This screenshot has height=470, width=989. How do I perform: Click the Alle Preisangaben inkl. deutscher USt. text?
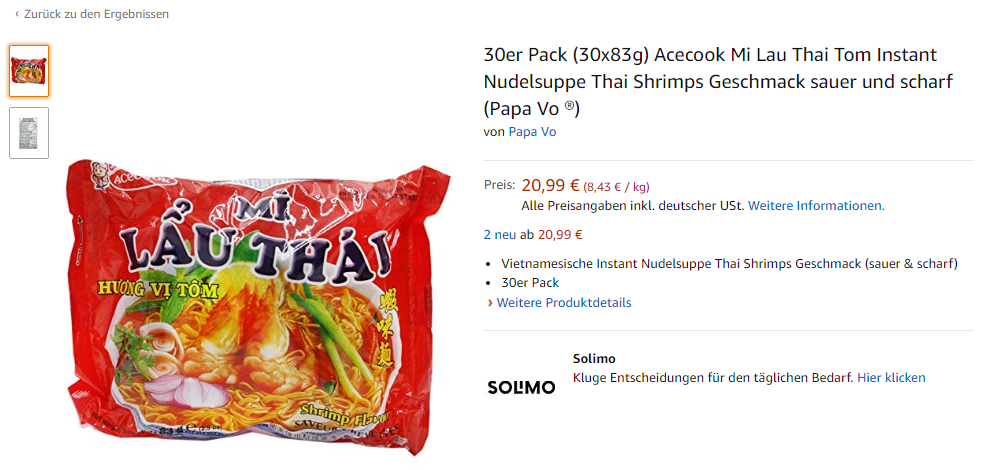pos(632,206)
